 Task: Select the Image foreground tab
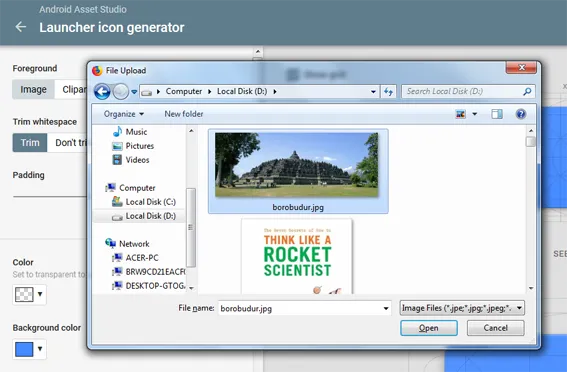tap(33, 89)
